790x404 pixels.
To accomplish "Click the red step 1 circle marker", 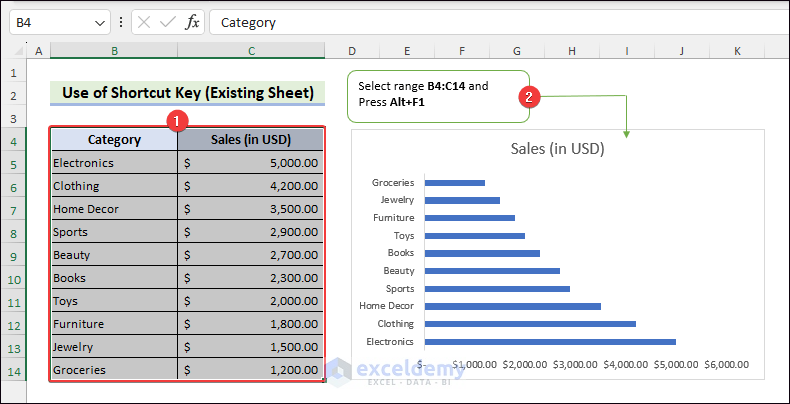I will pyautogui.click(x=176, y=121).
